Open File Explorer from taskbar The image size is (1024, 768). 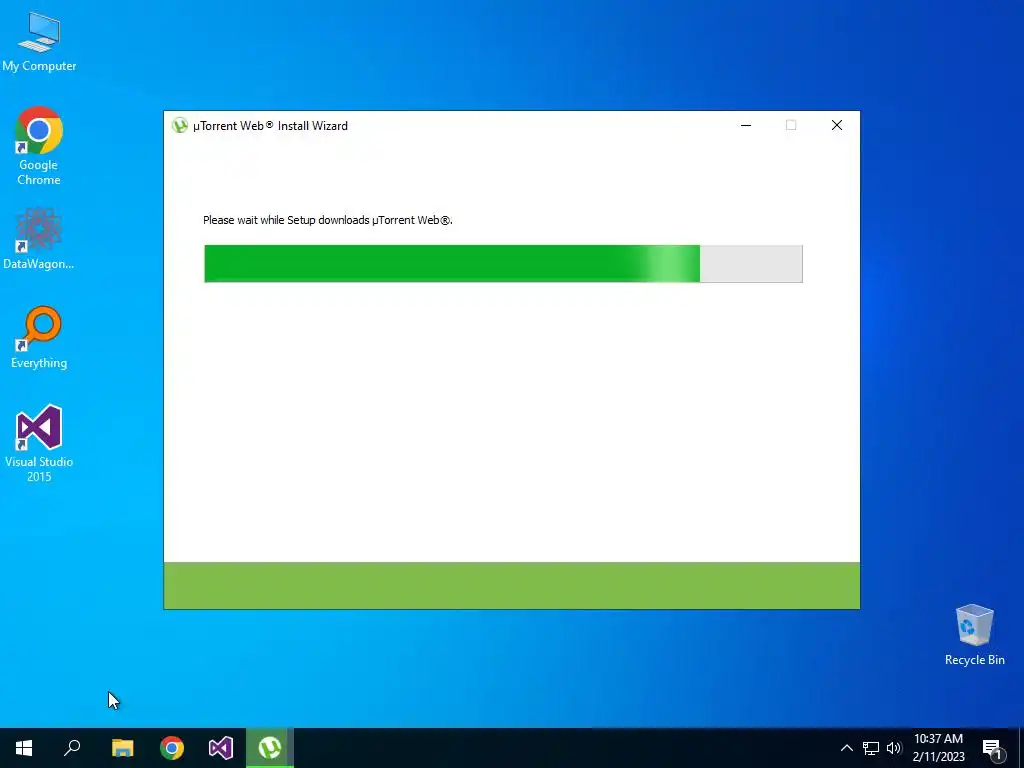coord(122,748)
